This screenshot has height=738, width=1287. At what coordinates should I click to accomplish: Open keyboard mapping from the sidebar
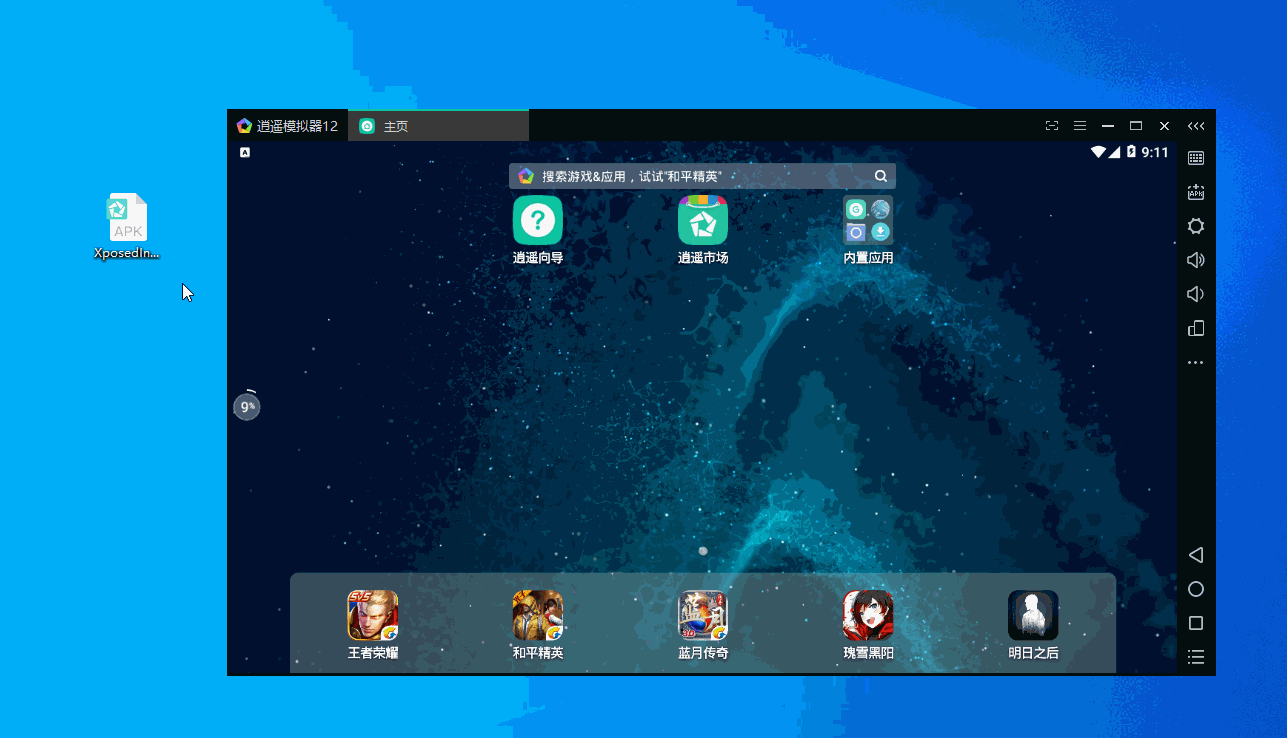pyautogui.click(x=1195, y=158)
